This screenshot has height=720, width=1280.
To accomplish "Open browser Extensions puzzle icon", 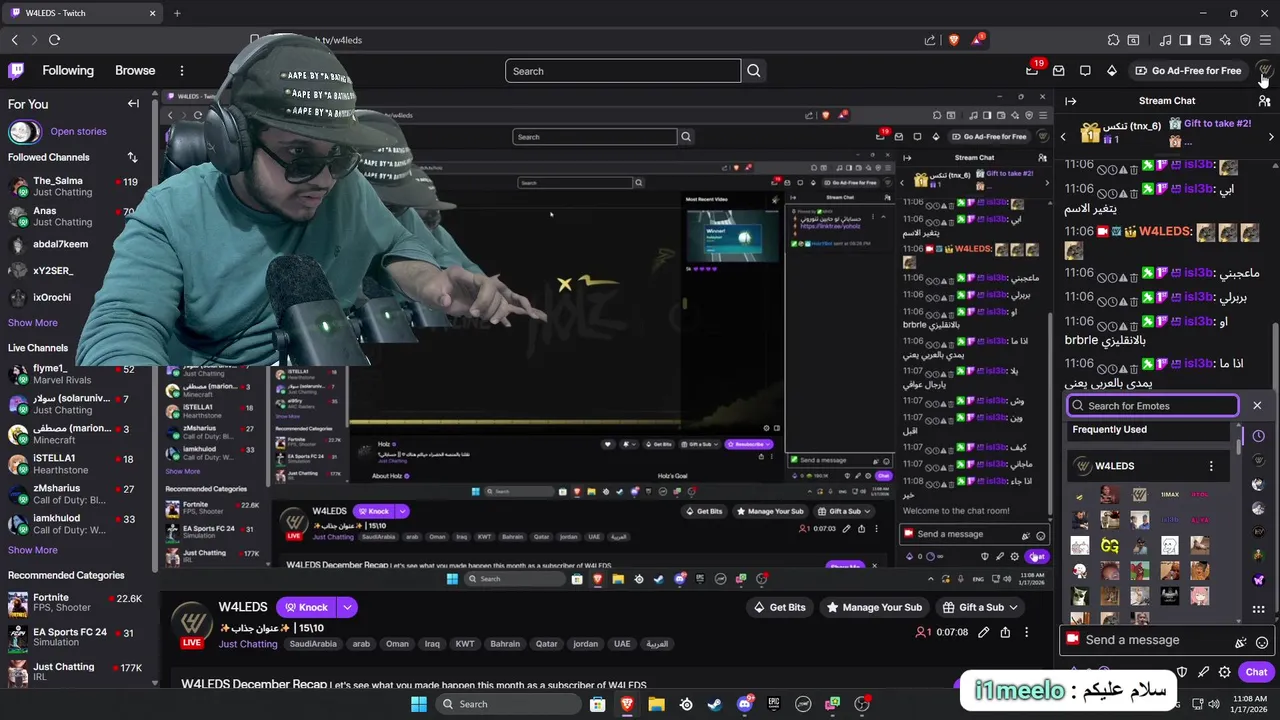I will tap(1113, 40).
